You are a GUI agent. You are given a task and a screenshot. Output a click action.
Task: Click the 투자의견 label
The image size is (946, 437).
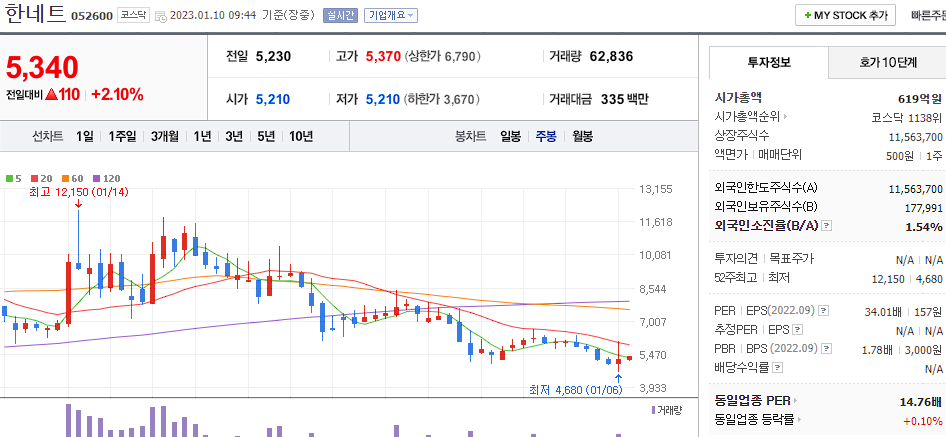[736, 259]
